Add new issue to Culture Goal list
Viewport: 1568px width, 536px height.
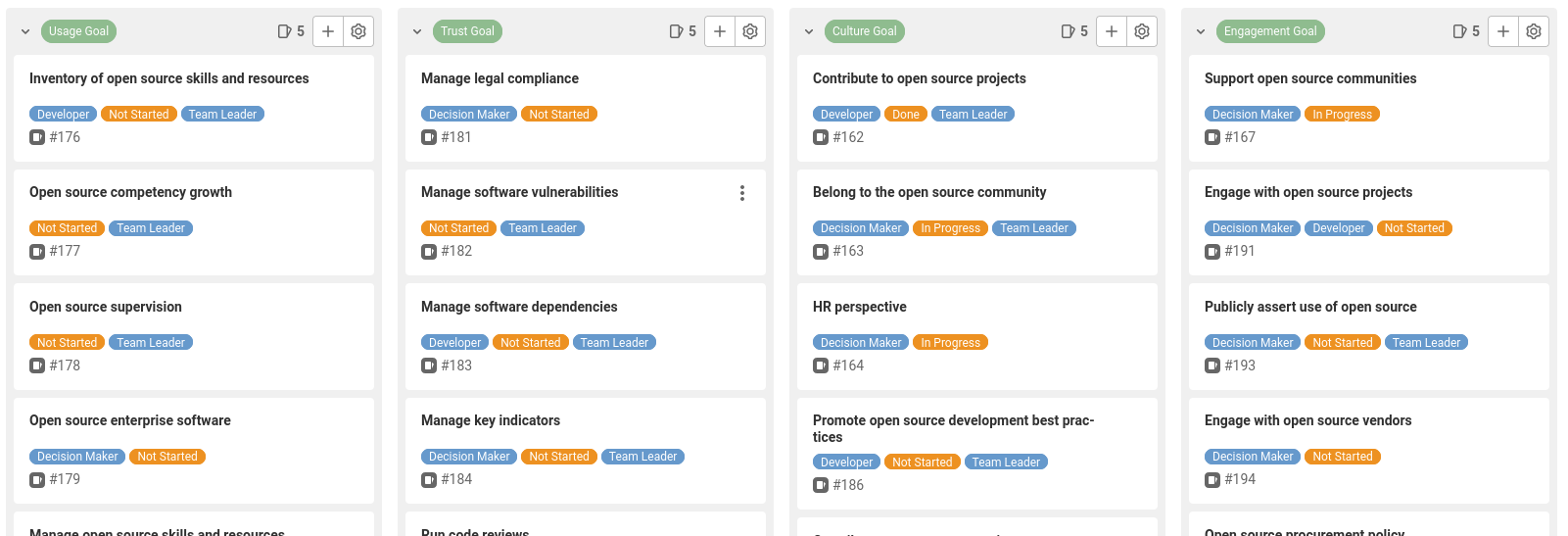1112,31
